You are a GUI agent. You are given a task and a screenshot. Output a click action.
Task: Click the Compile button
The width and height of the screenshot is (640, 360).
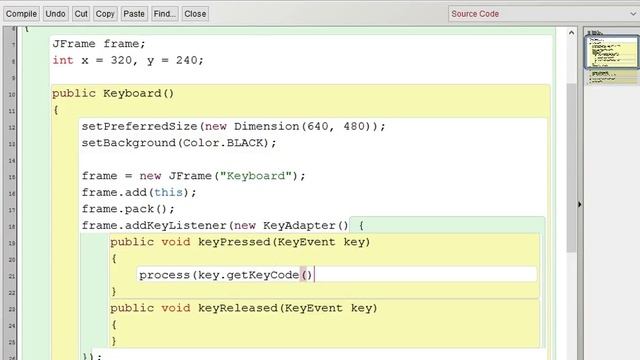click(21, 14)
